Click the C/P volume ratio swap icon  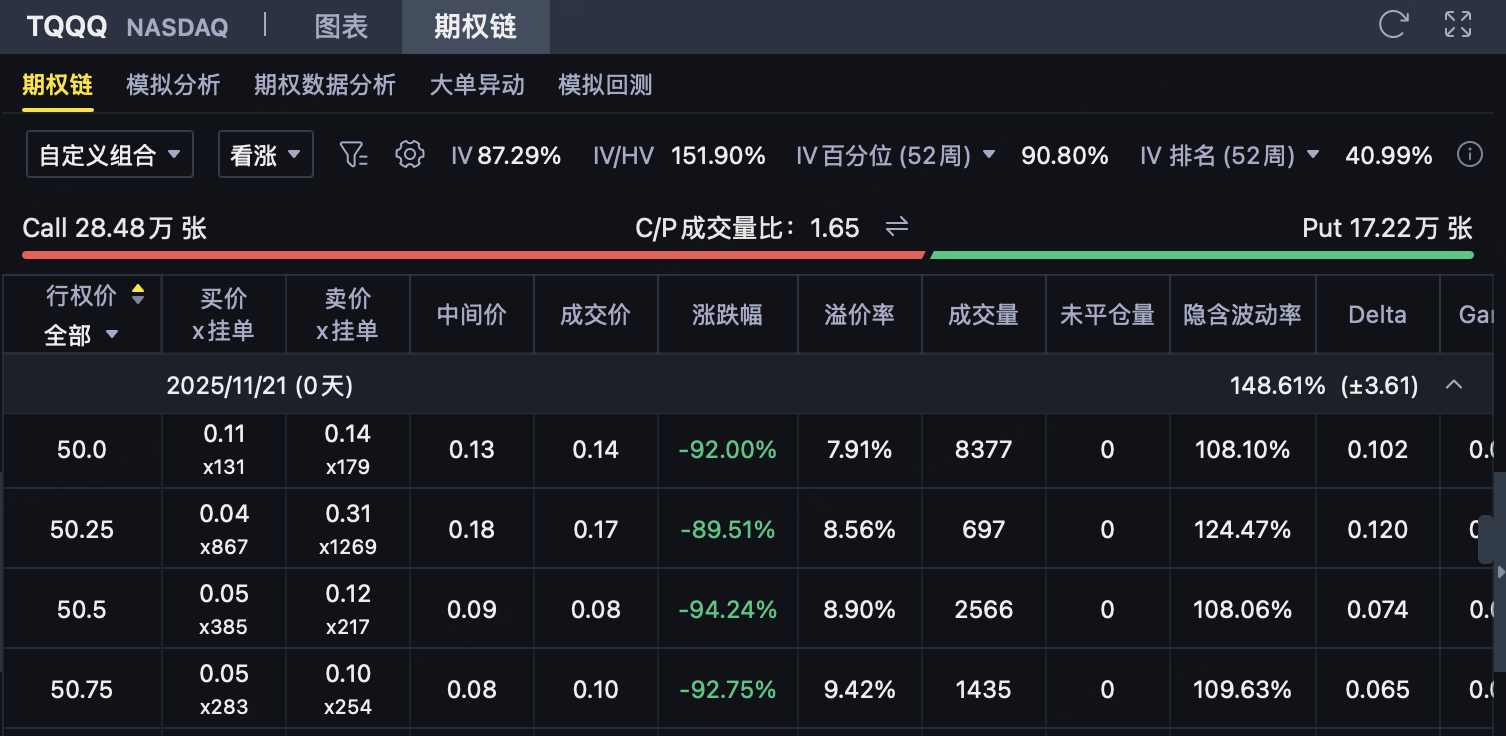point(897,228)
